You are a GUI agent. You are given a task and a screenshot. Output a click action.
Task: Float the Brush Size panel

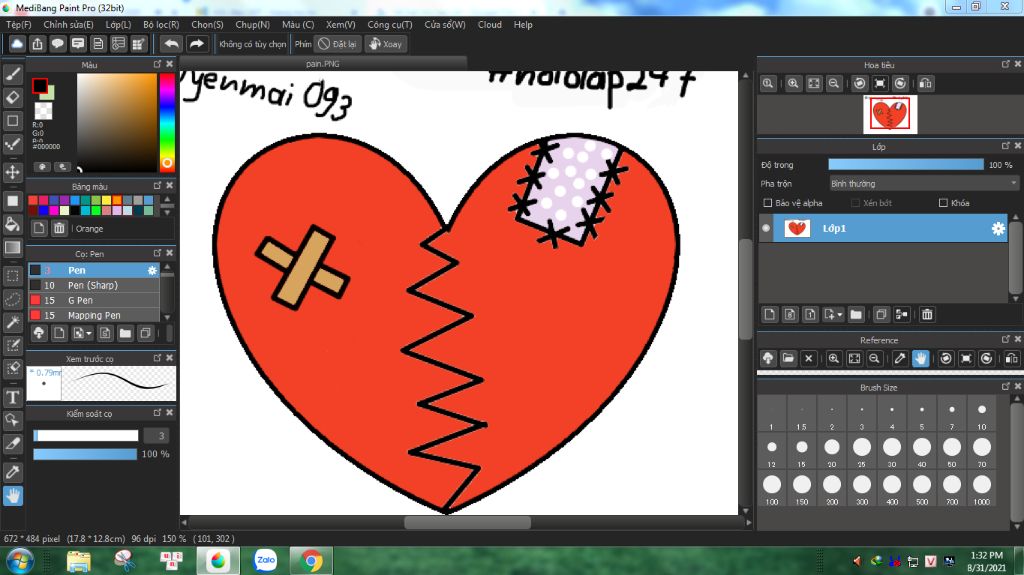1006,387
